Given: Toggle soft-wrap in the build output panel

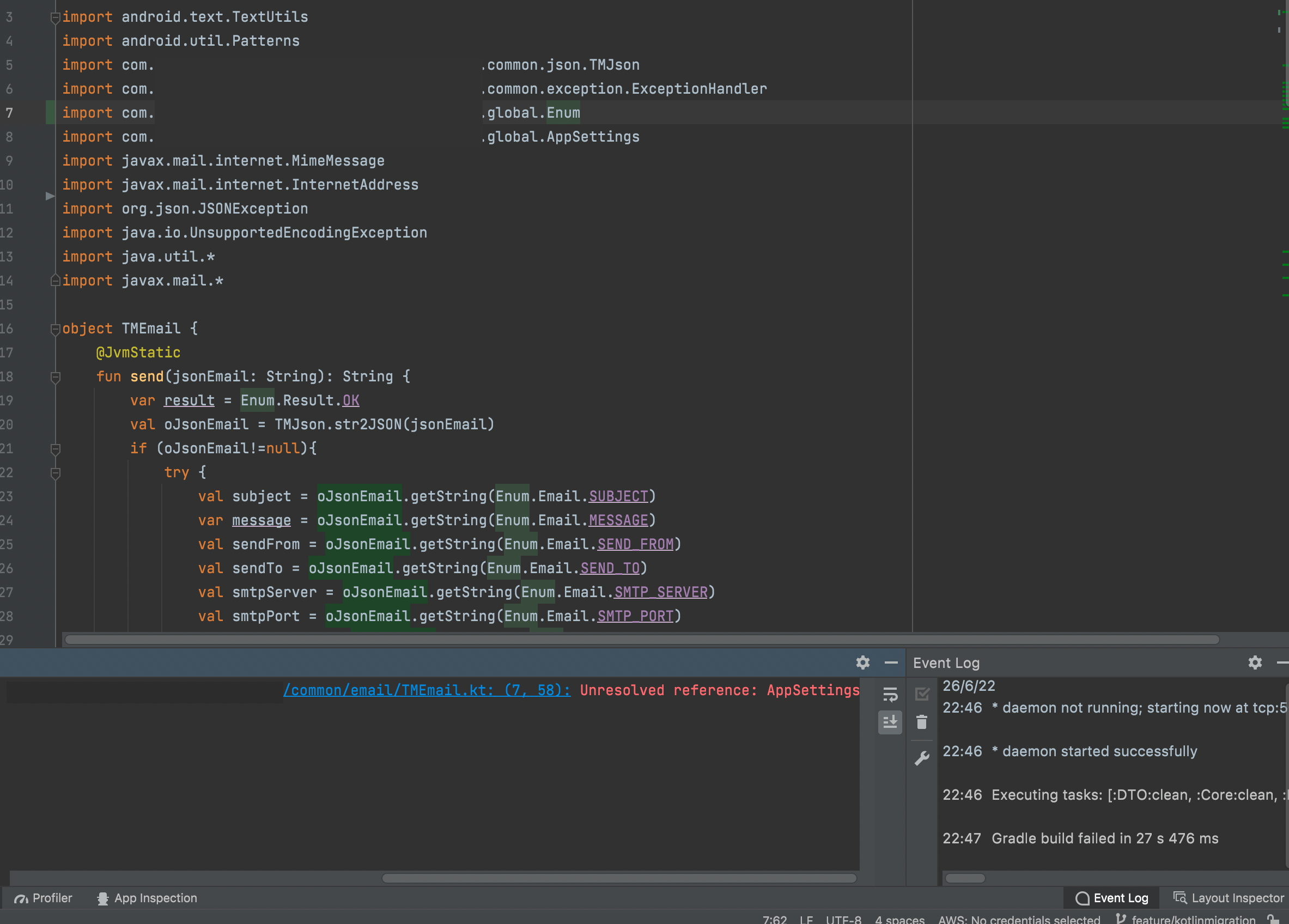Looking at the screenshot, I should coord(890,694).
